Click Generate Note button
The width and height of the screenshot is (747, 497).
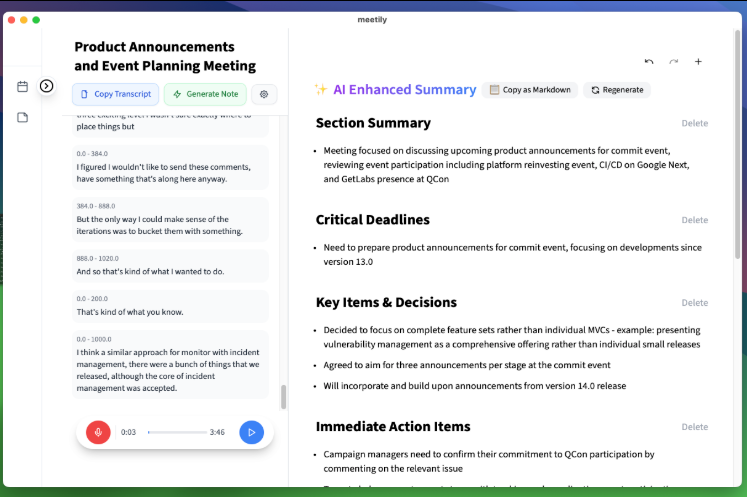point(205,94)
